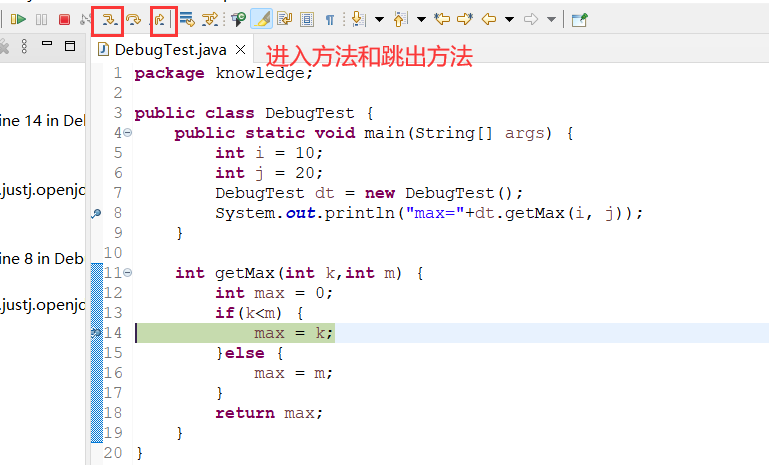Navigate Back in editor history
The width and height of the screenshot is (769, 465).
pos(488,20)
